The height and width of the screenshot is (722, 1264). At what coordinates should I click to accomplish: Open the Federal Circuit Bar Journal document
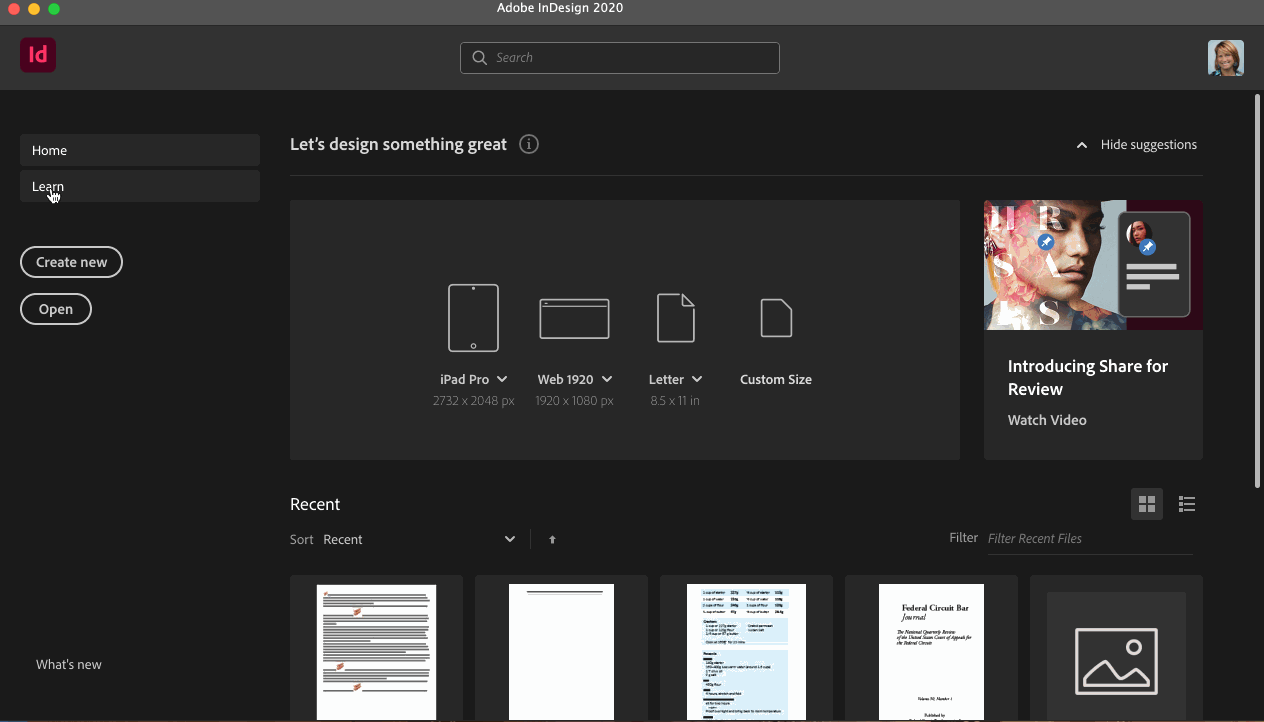931,650
